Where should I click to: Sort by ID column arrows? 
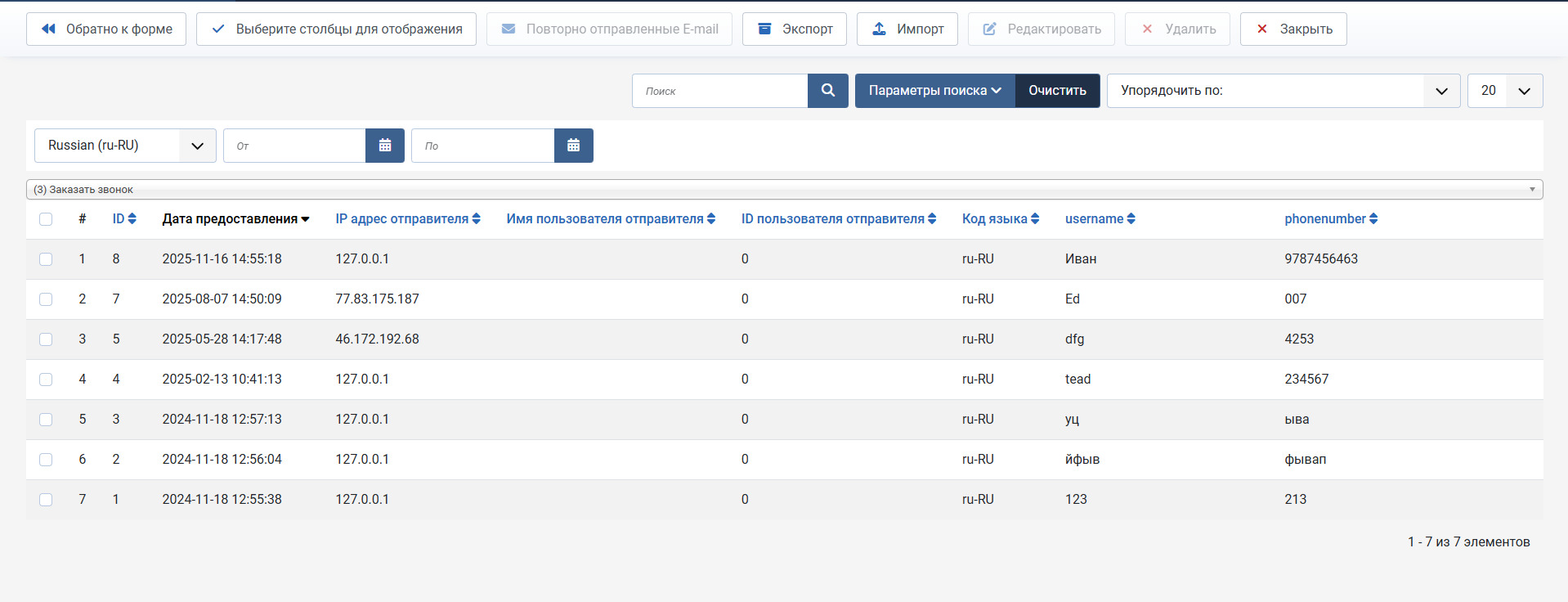[x=132, y=219]
